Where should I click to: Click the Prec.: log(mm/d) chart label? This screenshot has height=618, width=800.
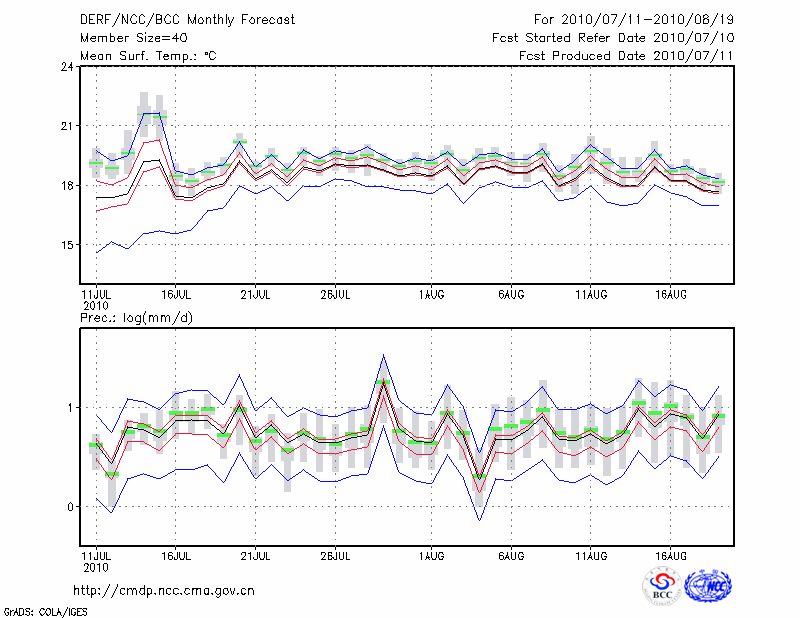pos(136,318)
